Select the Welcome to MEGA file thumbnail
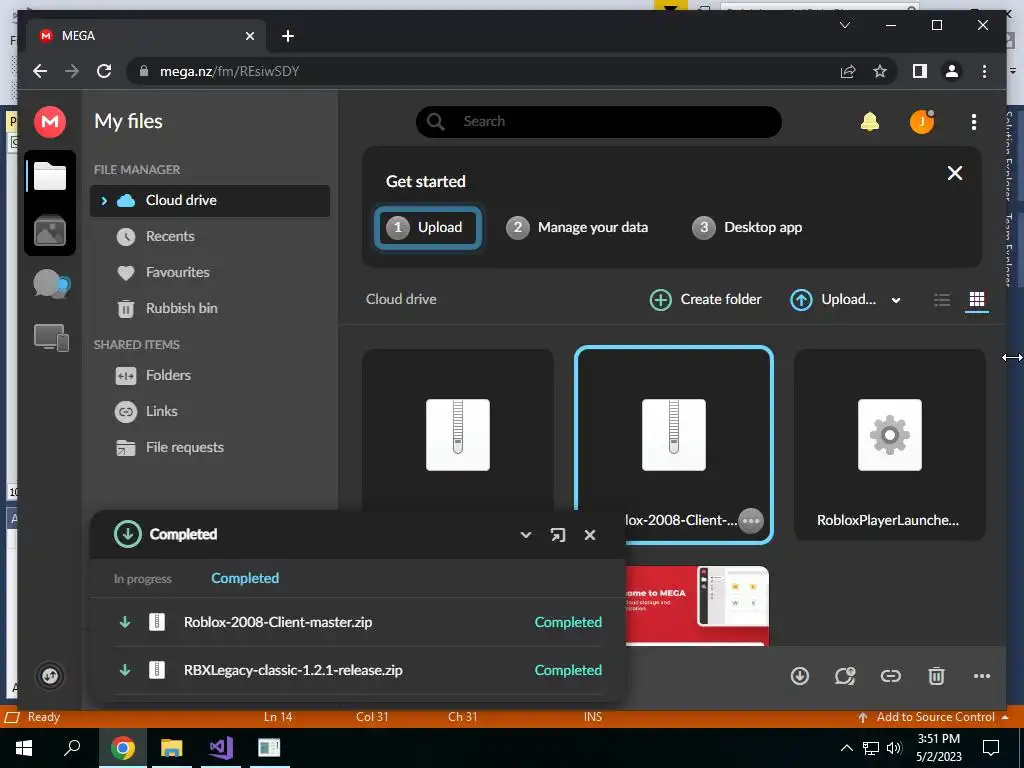The image size is (1024, 768). click(697, 605)
